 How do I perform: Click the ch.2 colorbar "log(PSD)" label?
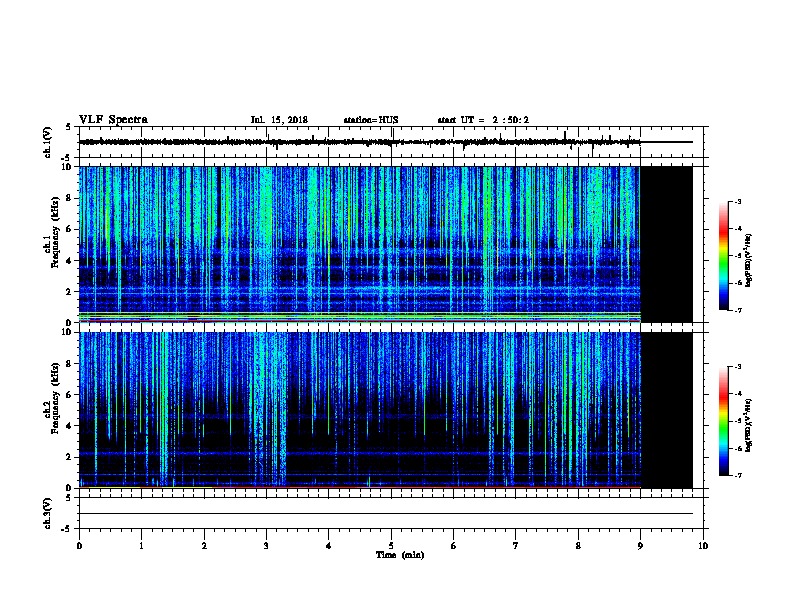(x=748, y=425)
